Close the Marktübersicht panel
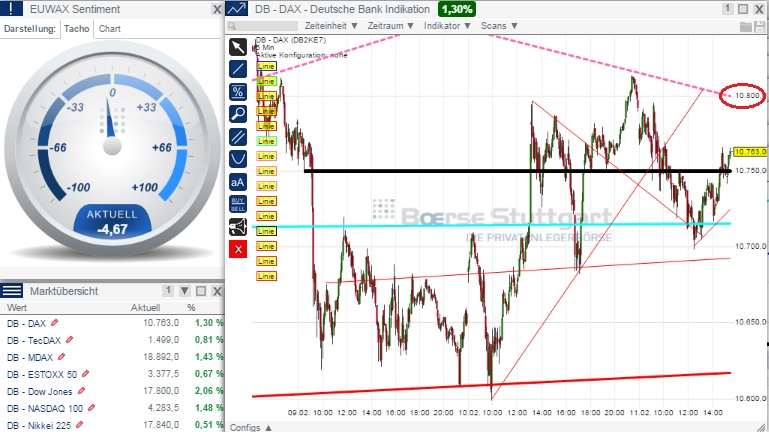The height and width of the screenshot is (432, 769). [217, 291]
